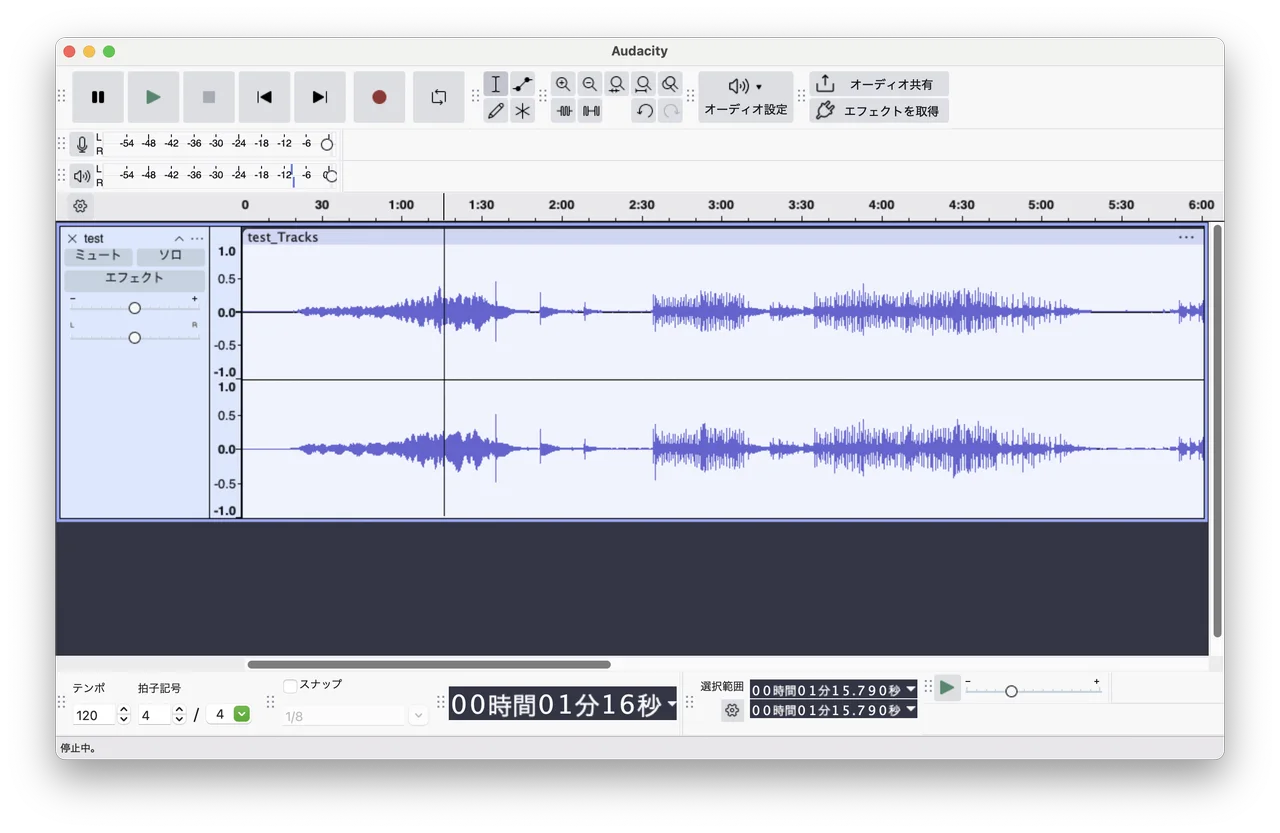Click the Zoom In magnifier
The width and height of the screenshot is (1280, 833).
[x=563, y=84]
